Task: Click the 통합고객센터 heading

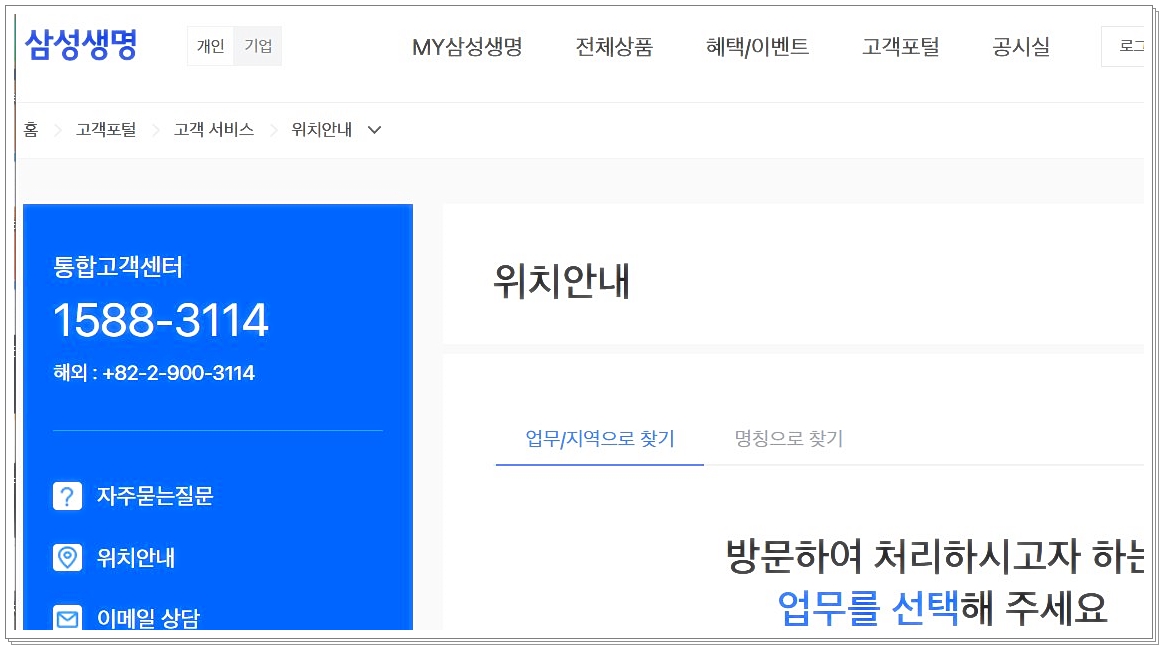Action: [117, 266]
